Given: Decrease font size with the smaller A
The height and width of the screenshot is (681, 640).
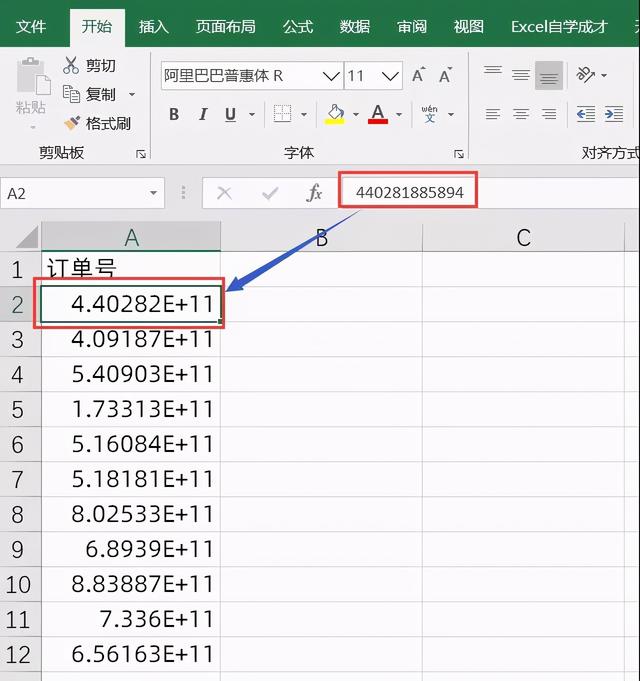Looking at the screenshot, I should point(445,75).
